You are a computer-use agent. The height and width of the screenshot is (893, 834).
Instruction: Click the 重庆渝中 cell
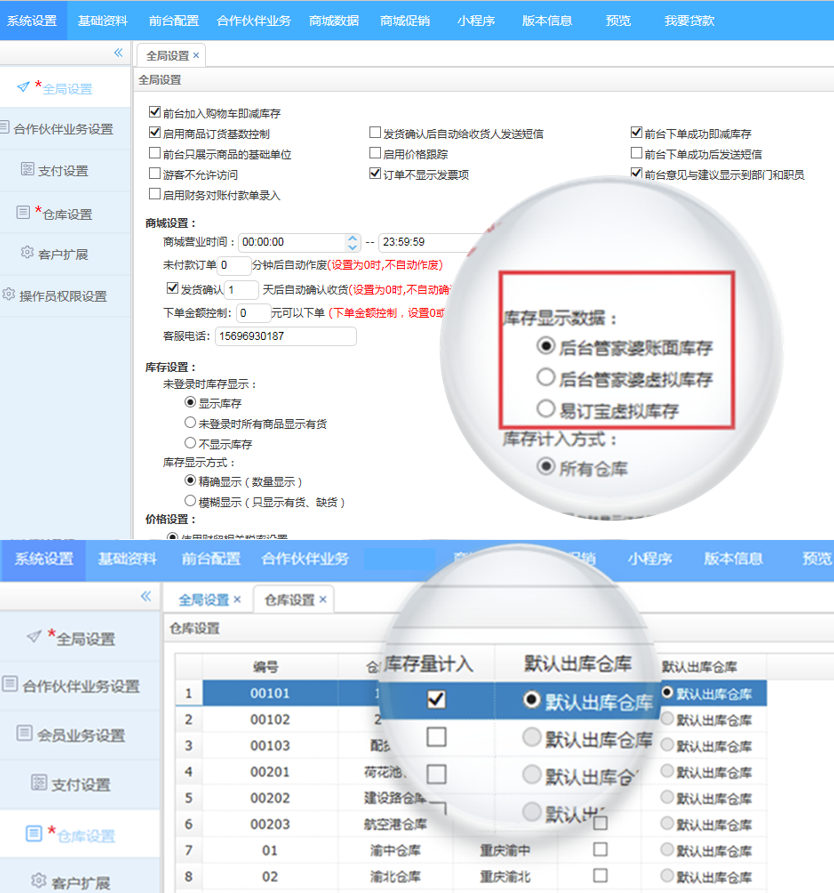tap(505, 850)
